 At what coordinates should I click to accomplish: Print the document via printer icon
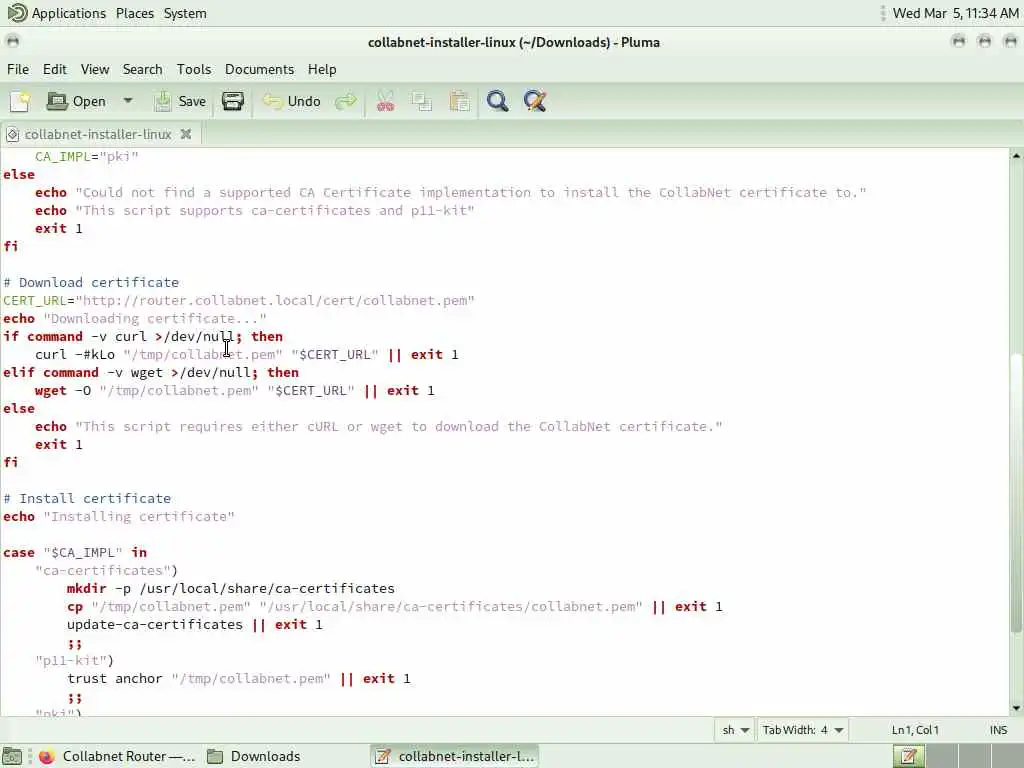tap(232, 101)
